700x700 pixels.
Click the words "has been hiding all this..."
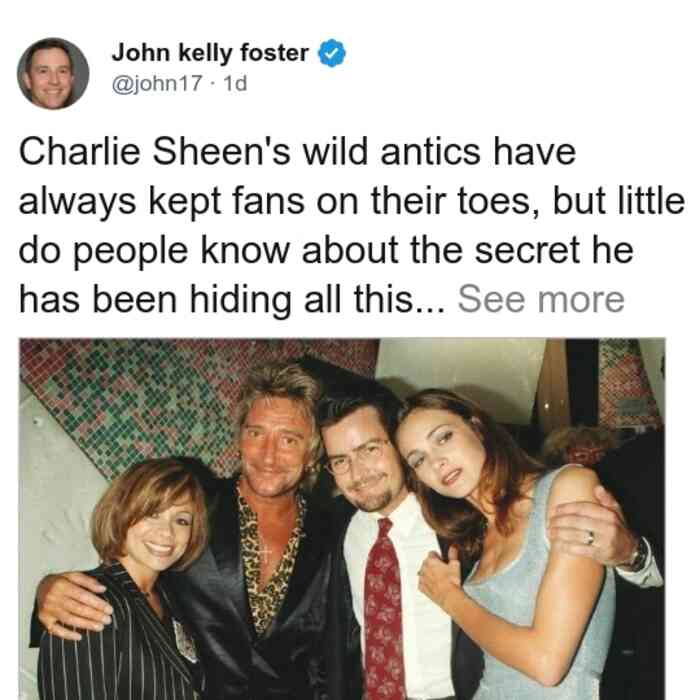coord(232,299)
